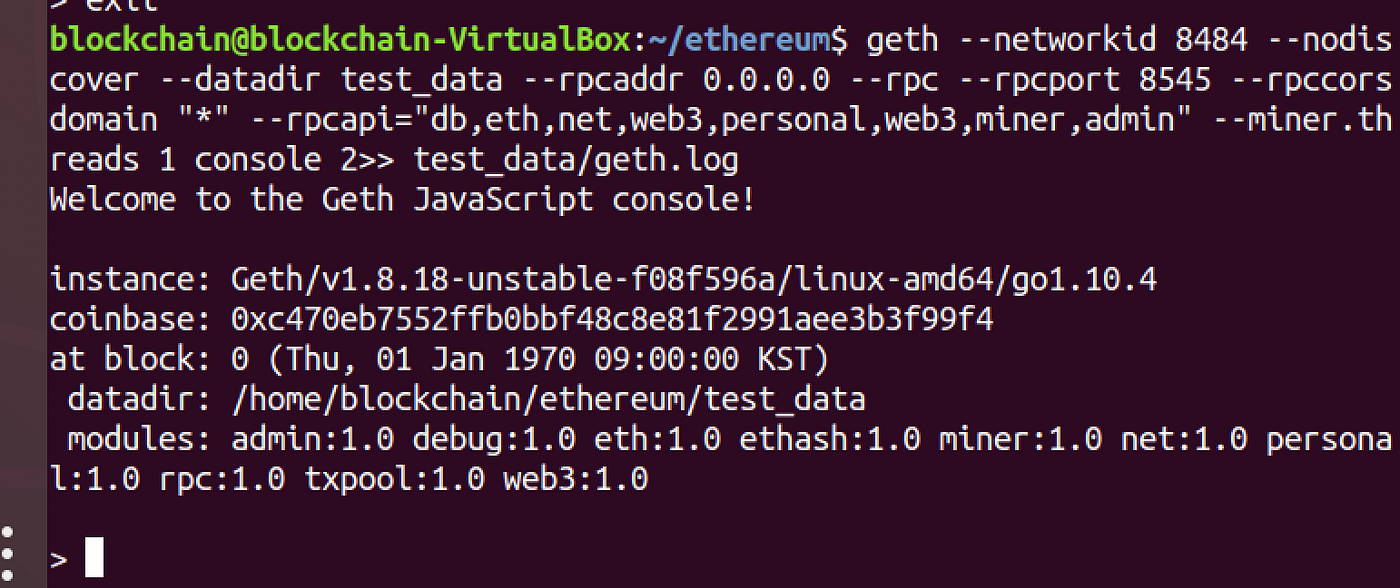
Task: Click the coinbase address 0xc470eb75...
Action: tap(612, 320)
